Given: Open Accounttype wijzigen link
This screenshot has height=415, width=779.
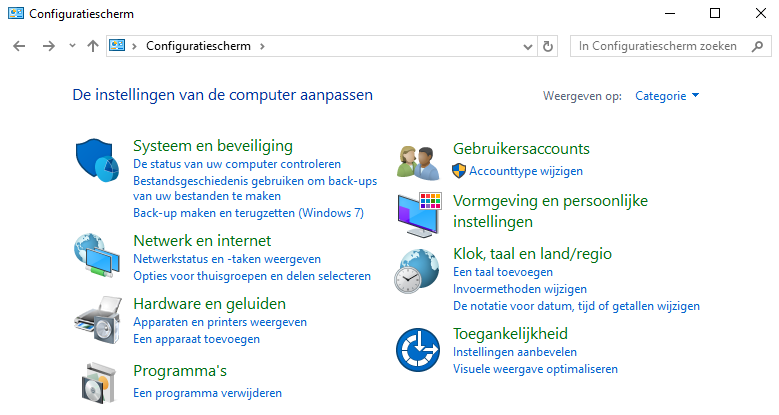Looking at the screenshot, I should tap(525, 171).
